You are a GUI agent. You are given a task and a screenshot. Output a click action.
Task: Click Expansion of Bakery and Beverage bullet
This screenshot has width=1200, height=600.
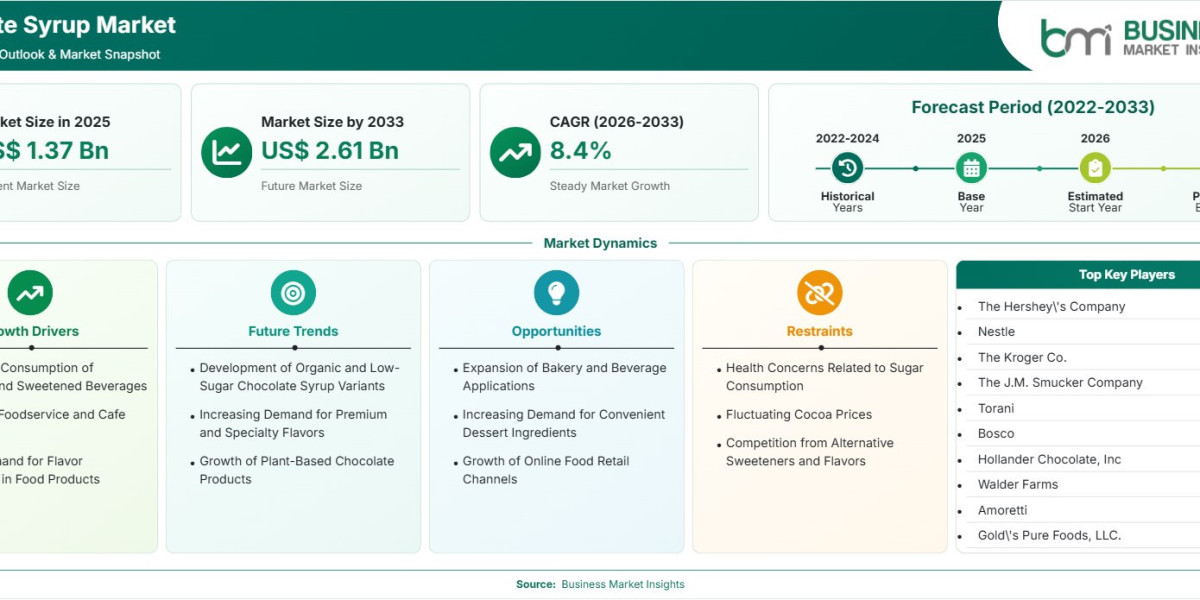click(x=564, y=377)
